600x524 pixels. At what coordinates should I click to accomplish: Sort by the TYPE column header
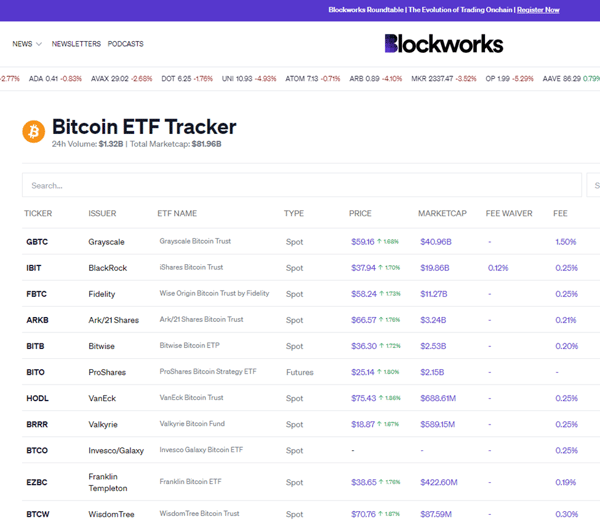[294, 213]
